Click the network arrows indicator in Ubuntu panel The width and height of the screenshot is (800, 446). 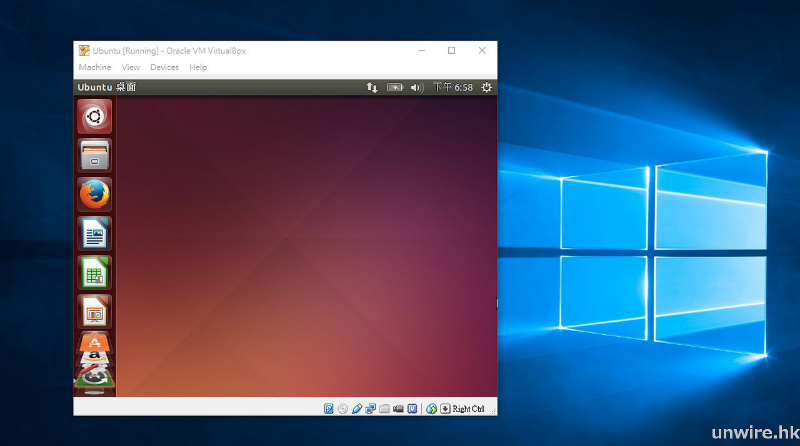pos(372,88)
